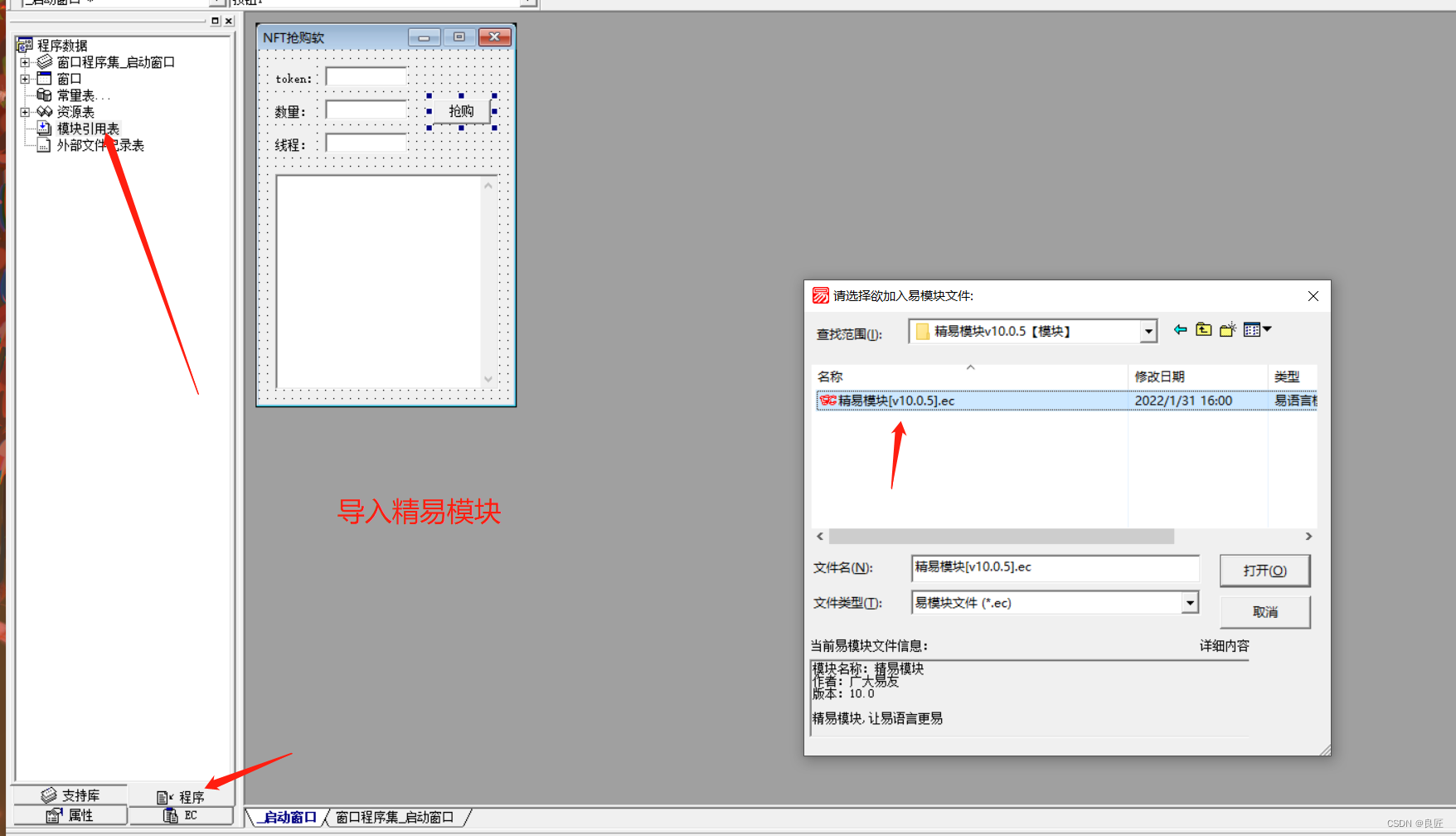Click the 线程 edit box in form
The height and width of the screenshot is (836, 1456).
(366, 143)
